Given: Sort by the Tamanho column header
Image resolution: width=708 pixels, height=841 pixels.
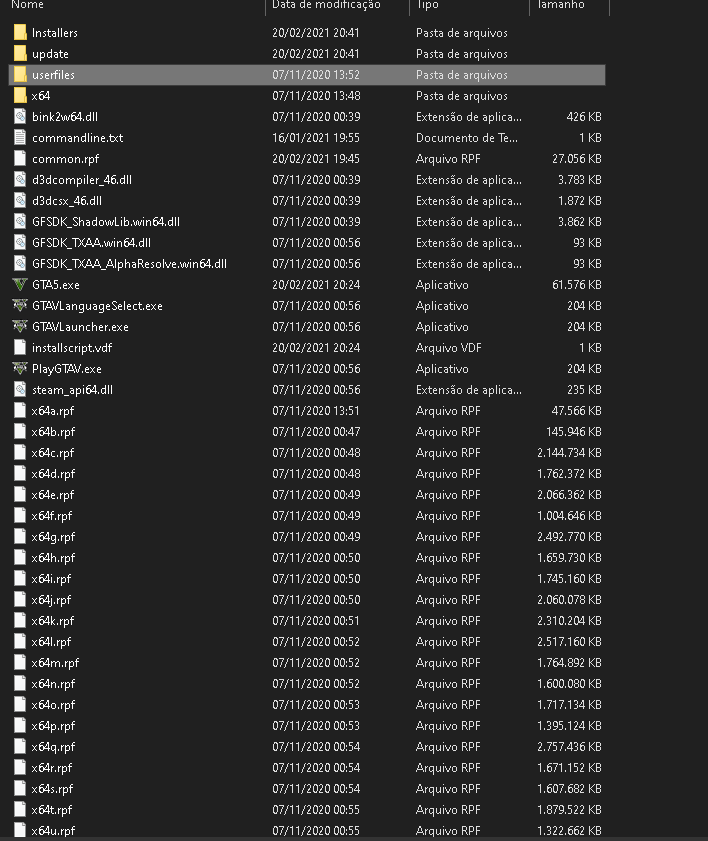Looking at the screenshot, I should pos(560,5).
